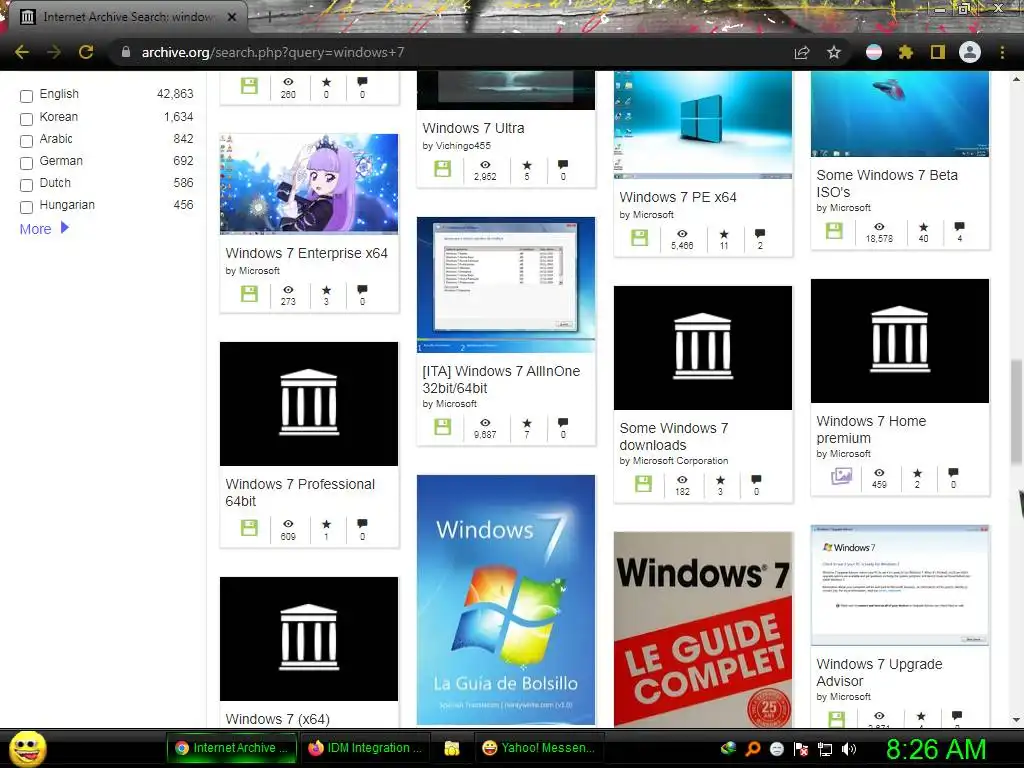Open the Chrome profile avatar
Image resolution: width=1024 pixels, height=768 pixels.
click(970, 52)
